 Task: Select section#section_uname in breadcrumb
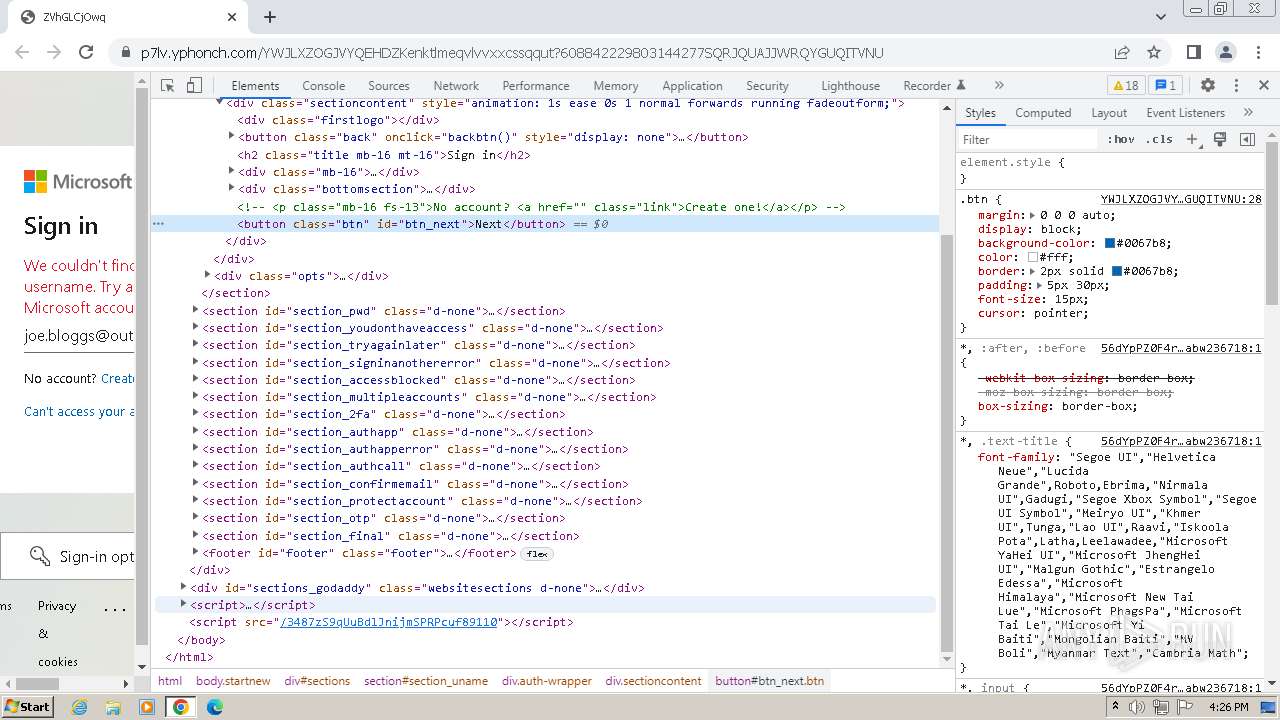point(426,681)
